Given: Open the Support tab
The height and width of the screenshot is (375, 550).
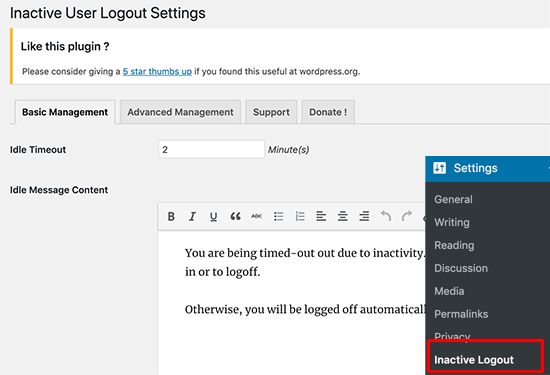Looking at the screenshot, I should click(271, 112).
